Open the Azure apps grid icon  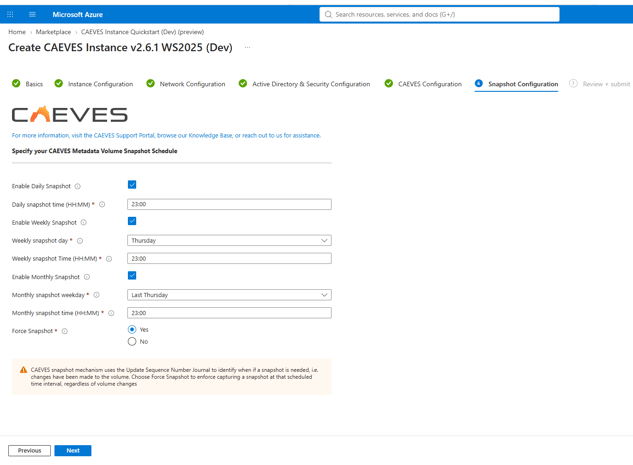click(x=10, y=15)
